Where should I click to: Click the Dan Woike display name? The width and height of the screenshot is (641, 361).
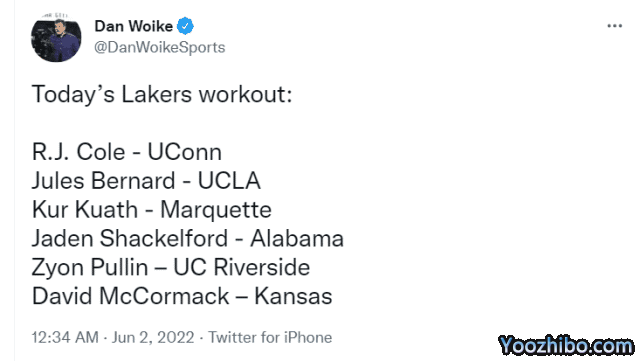(x=134, y=26)
